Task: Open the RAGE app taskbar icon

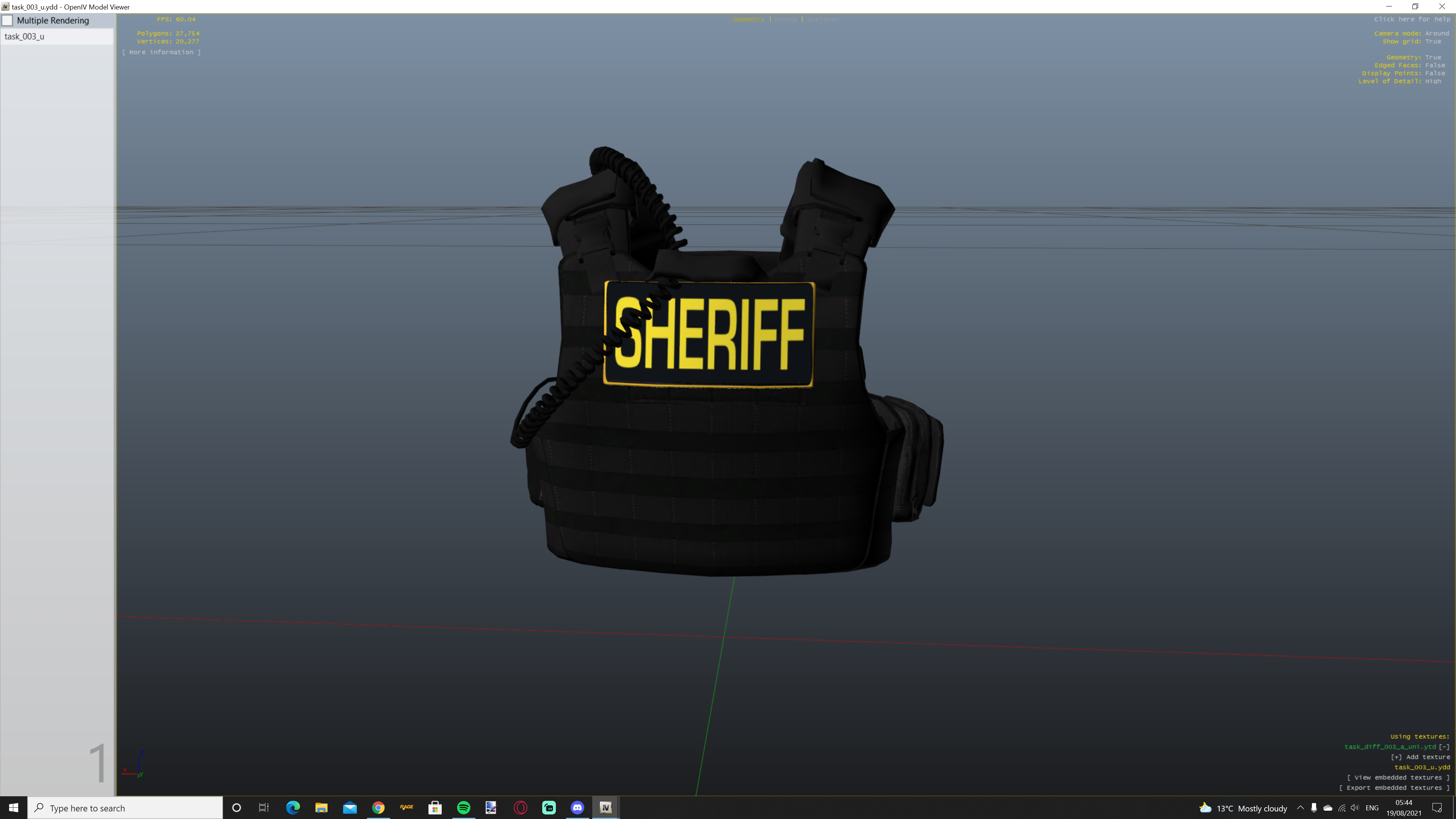Action: 406,808
